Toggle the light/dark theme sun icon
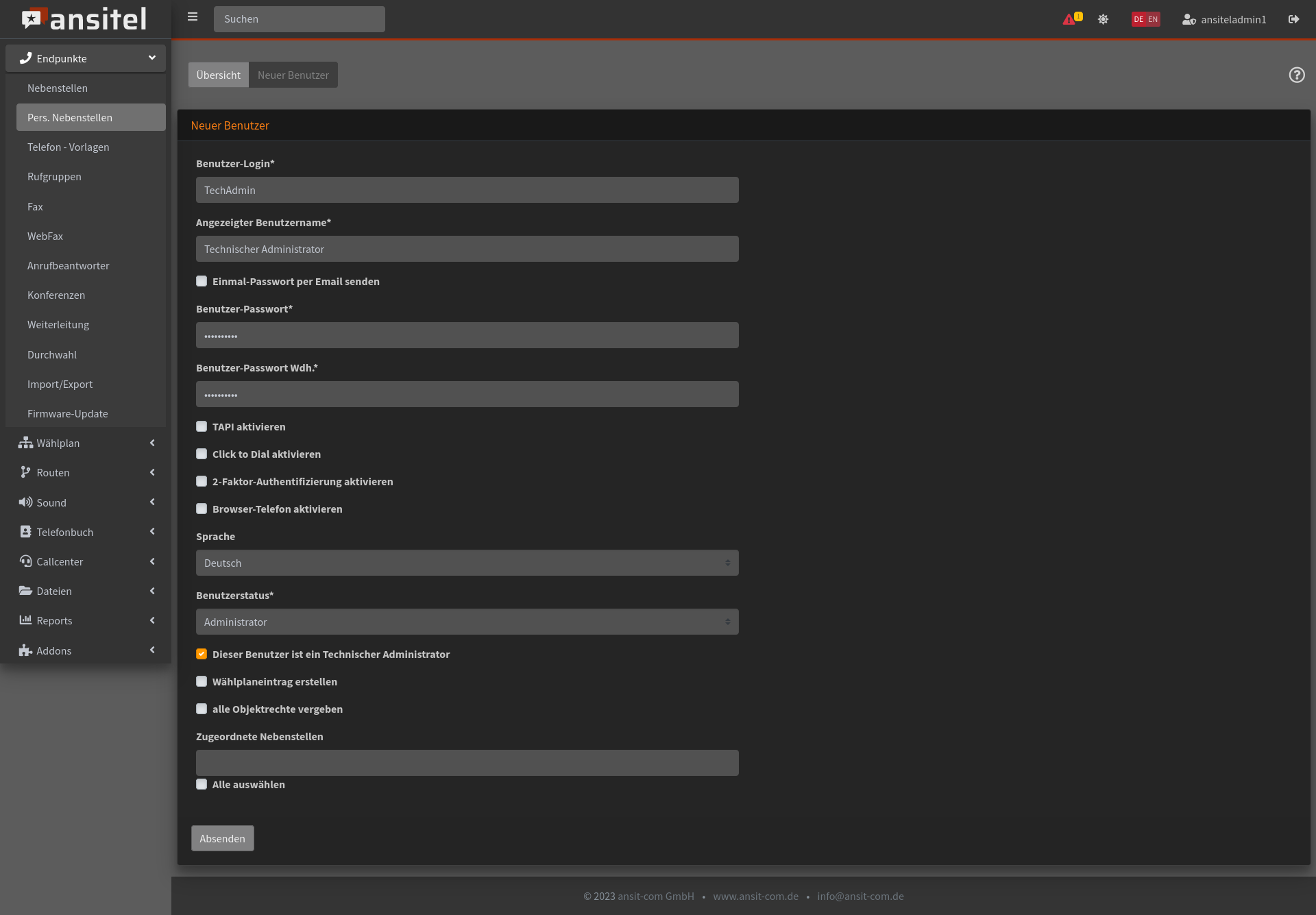The image size is (1316, 915). click(x=1103, y=19)
